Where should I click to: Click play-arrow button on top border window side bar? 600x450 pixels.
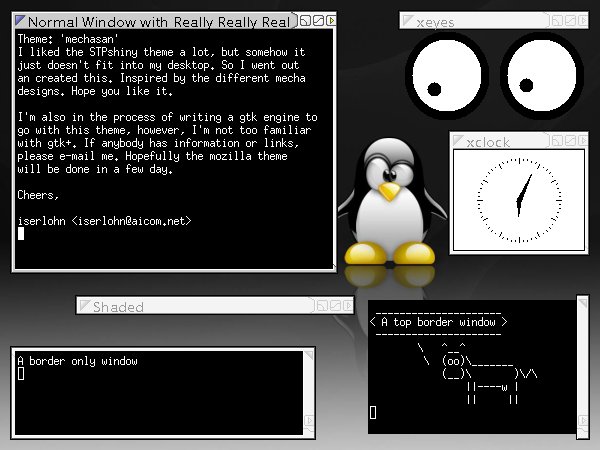pyautogui.click(x=583, y=421)
